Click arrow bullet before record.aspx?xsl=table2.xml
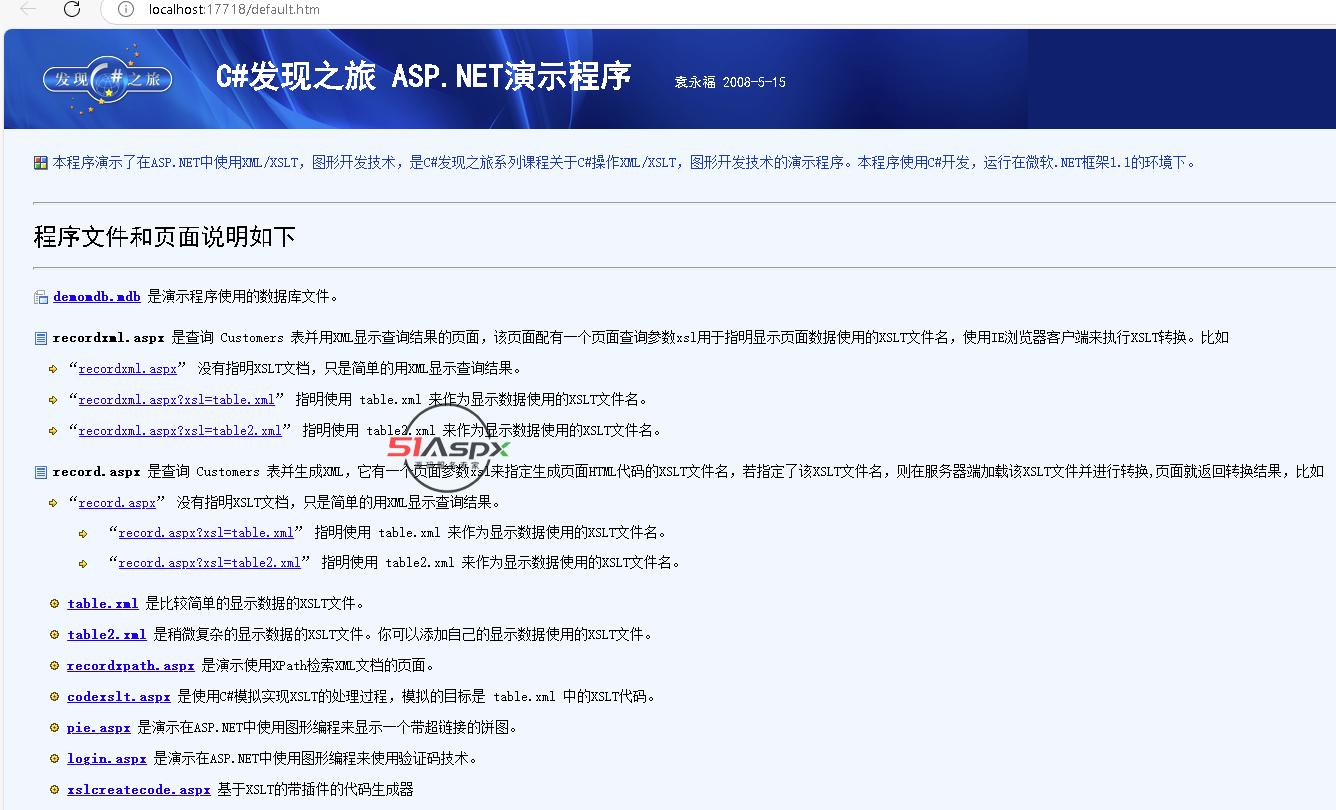This screenshot has height=810, width=1336. (84, 563)
